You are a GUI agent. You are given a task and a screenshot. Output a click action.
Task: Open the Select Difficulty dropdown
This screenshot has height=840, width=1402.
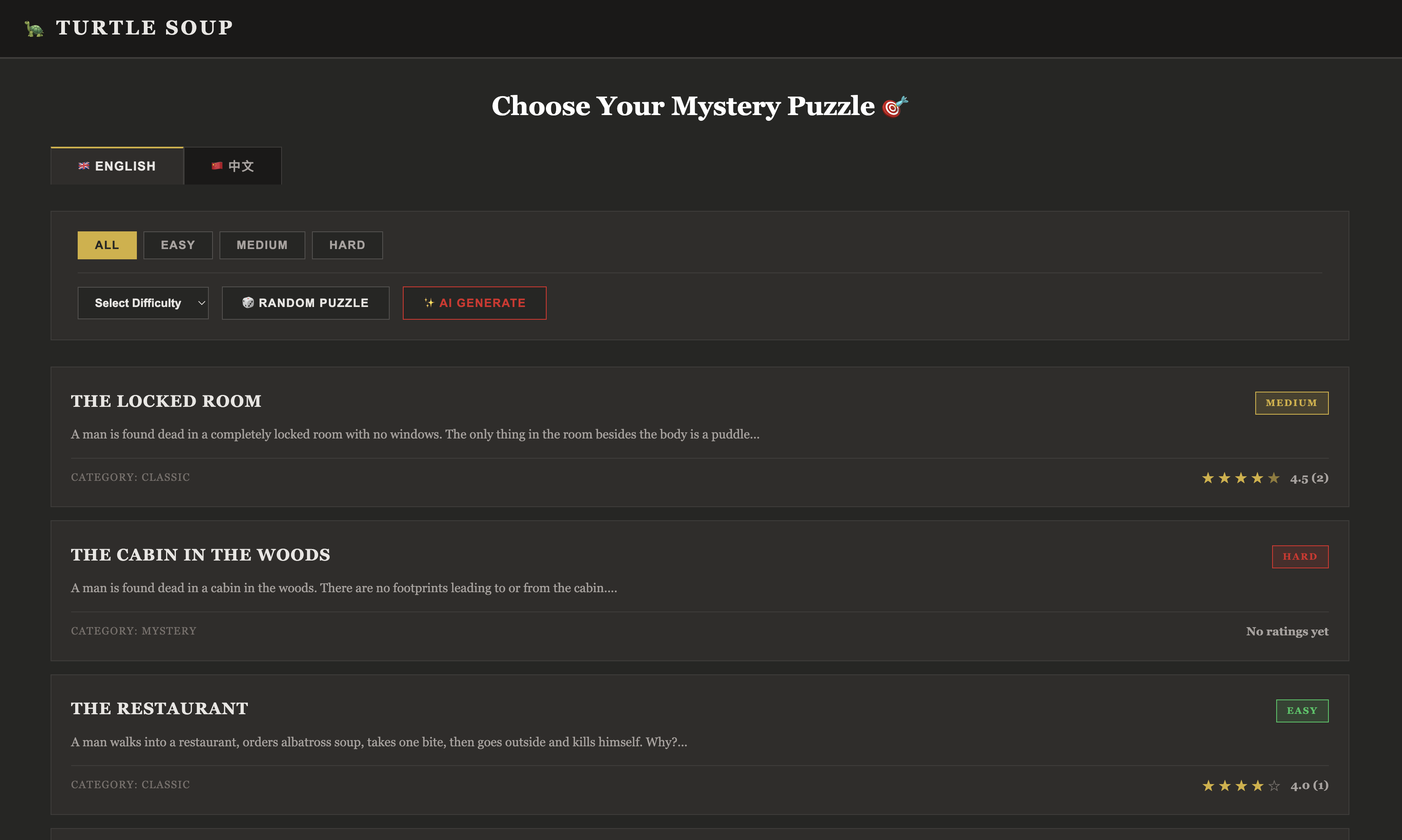143,303
